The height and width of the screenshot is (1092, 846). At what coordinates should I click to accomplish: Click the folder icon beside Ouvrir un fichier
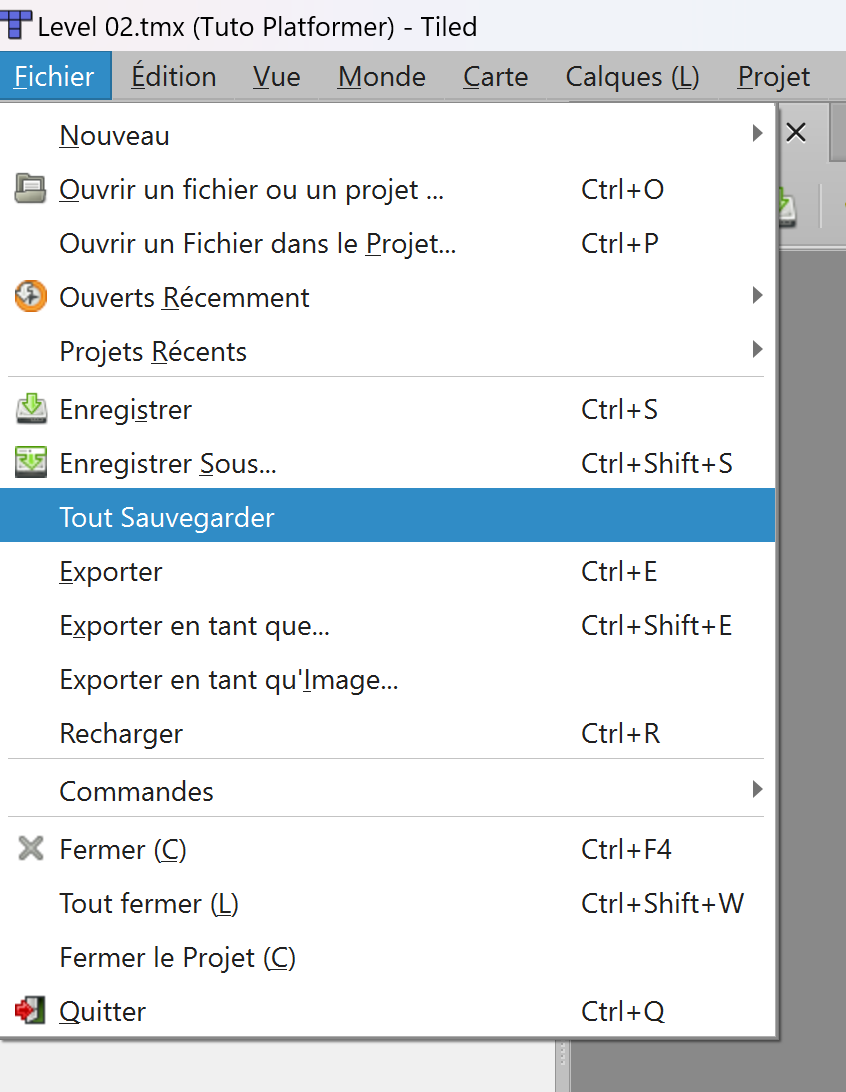click(x=31, y=189)
